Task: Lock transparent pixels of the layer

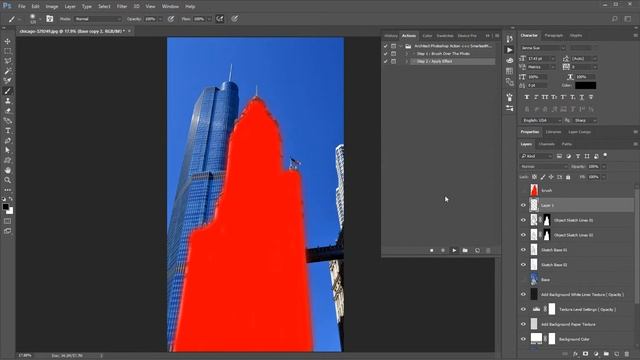Action: [534, 177]
